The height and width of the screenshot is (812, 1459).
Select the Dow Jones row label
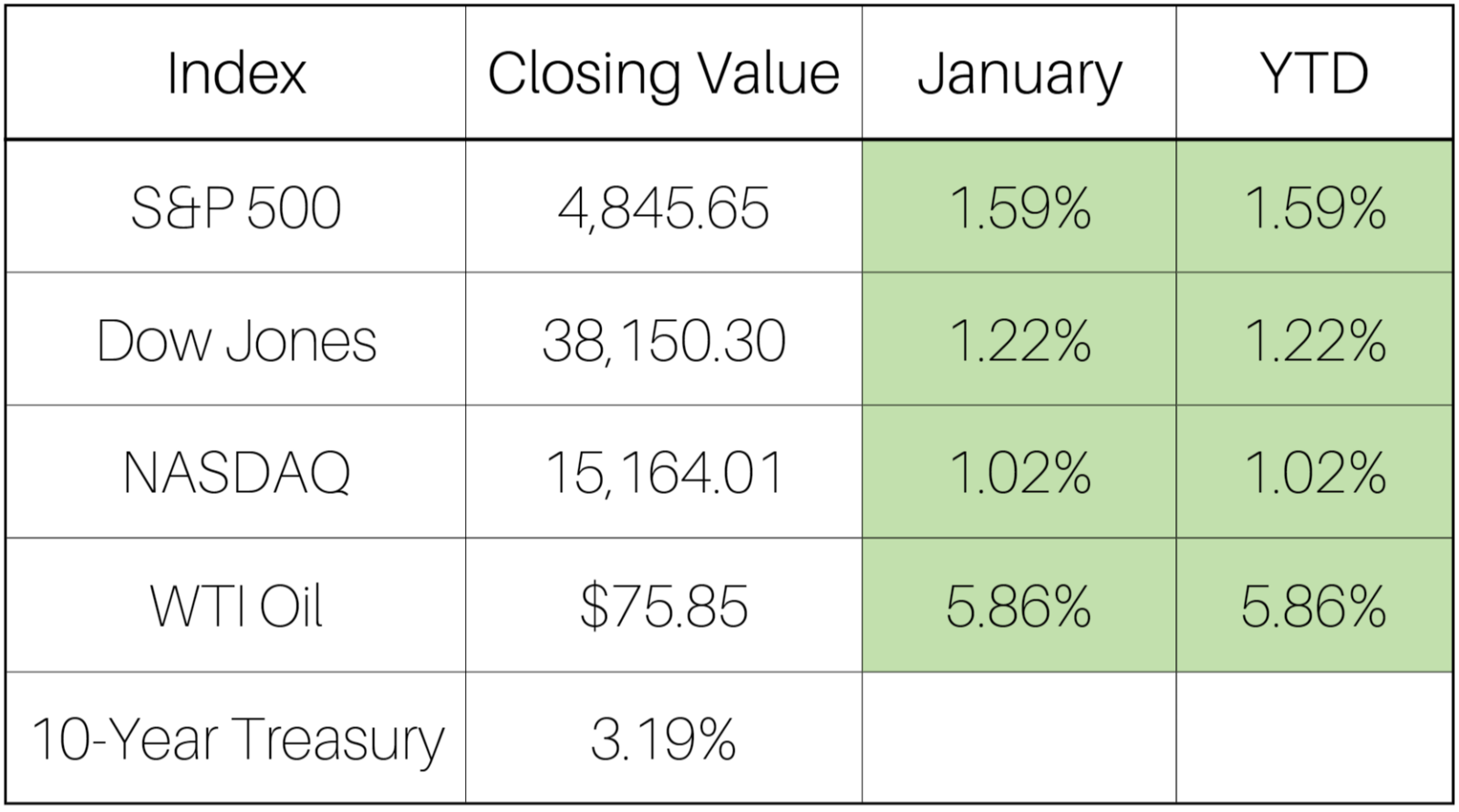[236, 341]
